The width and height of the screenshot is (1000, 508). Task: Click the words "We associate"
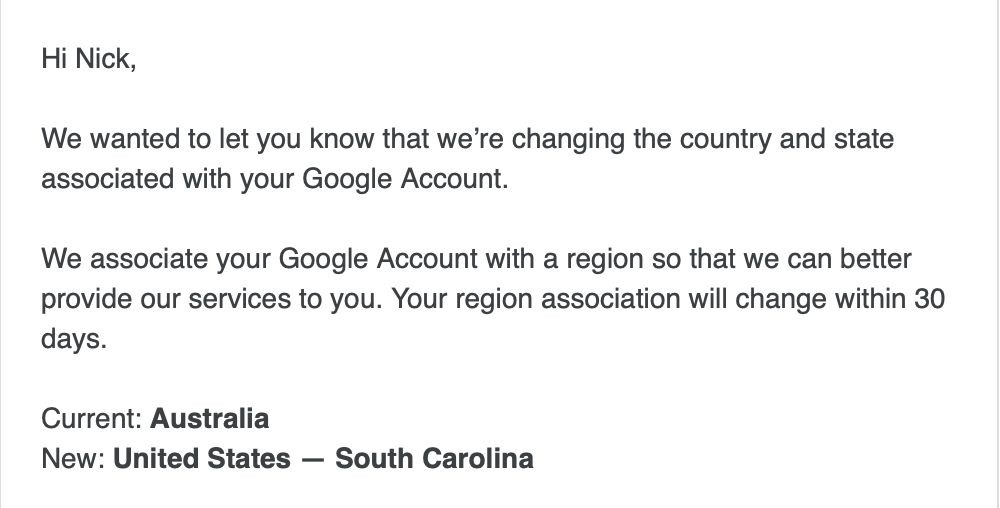pos(125,259)
